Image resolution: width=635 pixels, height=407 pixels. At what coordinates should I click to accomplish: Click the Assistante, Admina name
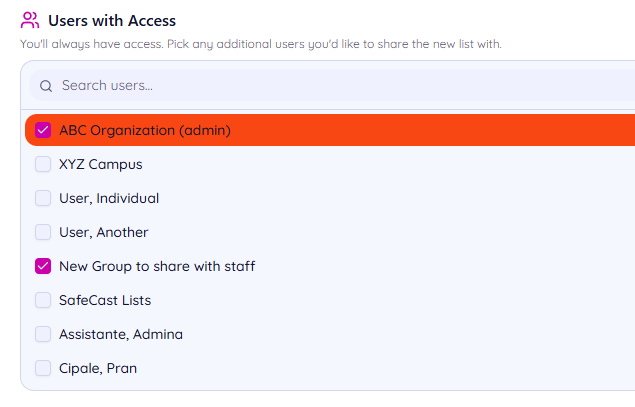[x=121, y=335]
